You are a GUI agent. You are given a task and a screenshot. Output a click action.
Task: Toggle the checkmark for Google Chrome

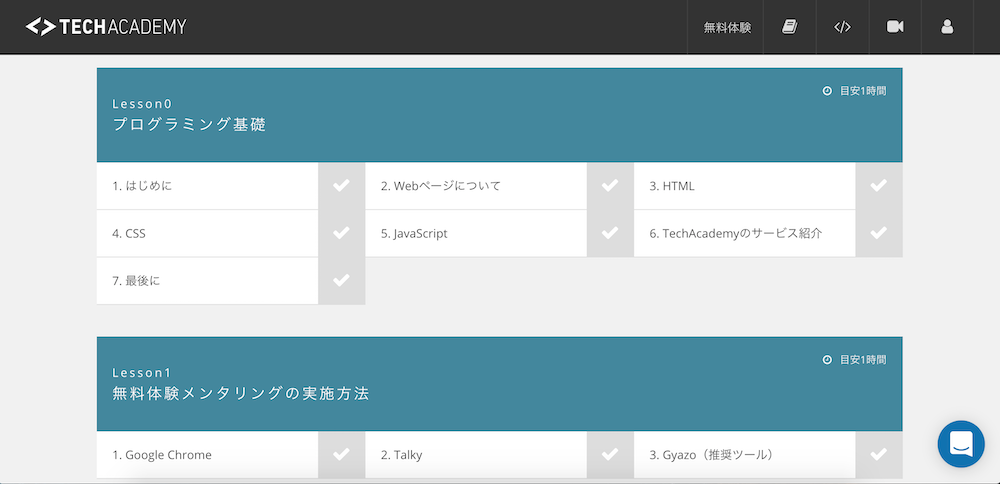341,455
